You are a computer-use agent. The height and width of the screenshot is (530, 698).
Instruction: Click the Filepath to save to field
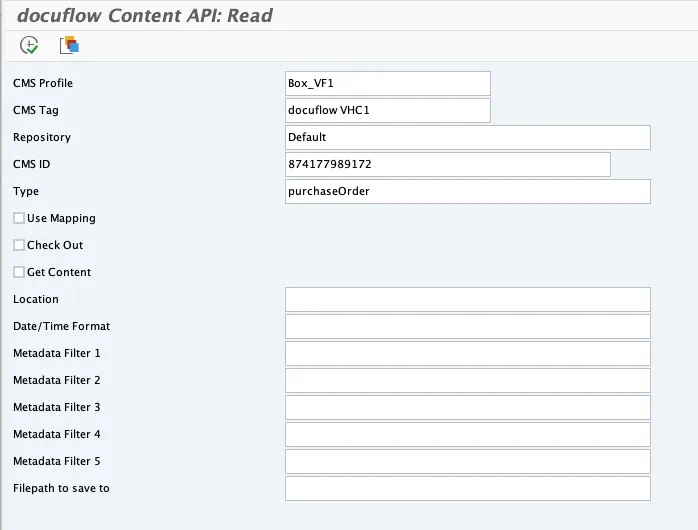(468, 489)
